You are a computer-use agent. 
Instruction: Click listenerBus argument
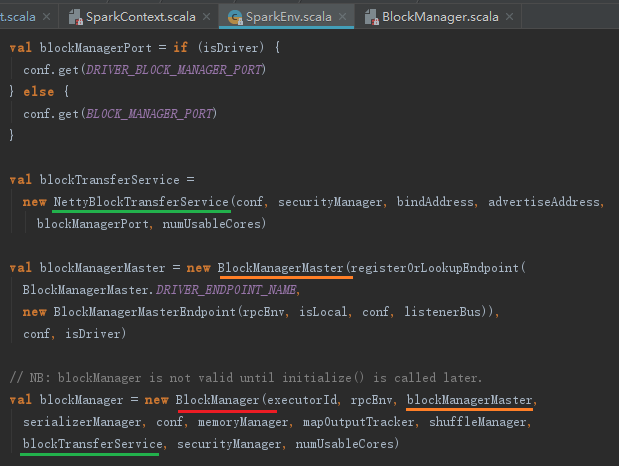[442, 312]
